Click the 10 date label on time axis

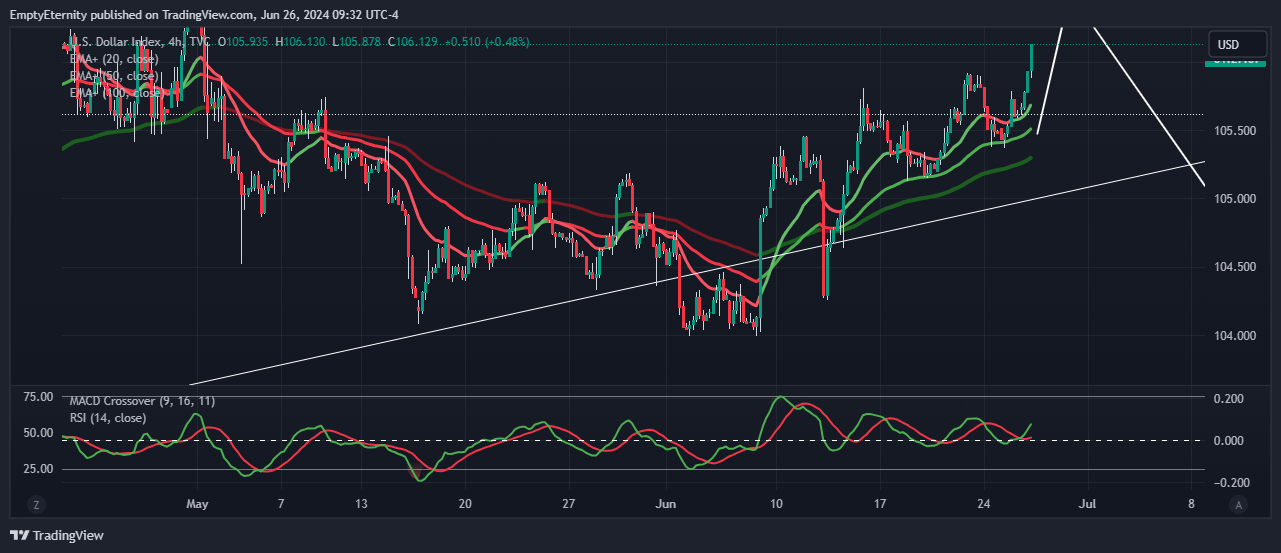[775, 505]
